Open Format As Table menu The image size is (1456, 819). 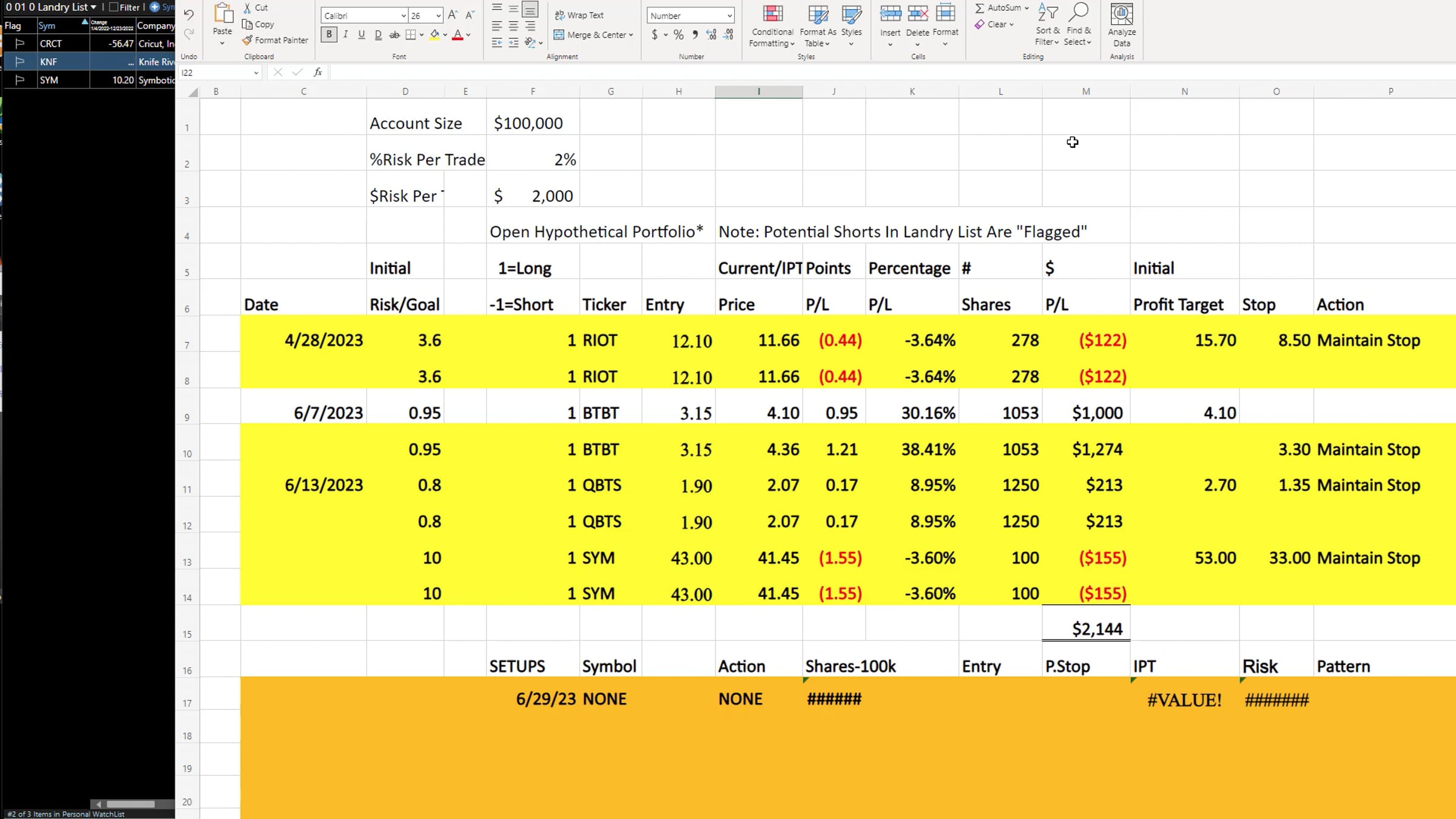pyautogui.click(x=818, y=25)
